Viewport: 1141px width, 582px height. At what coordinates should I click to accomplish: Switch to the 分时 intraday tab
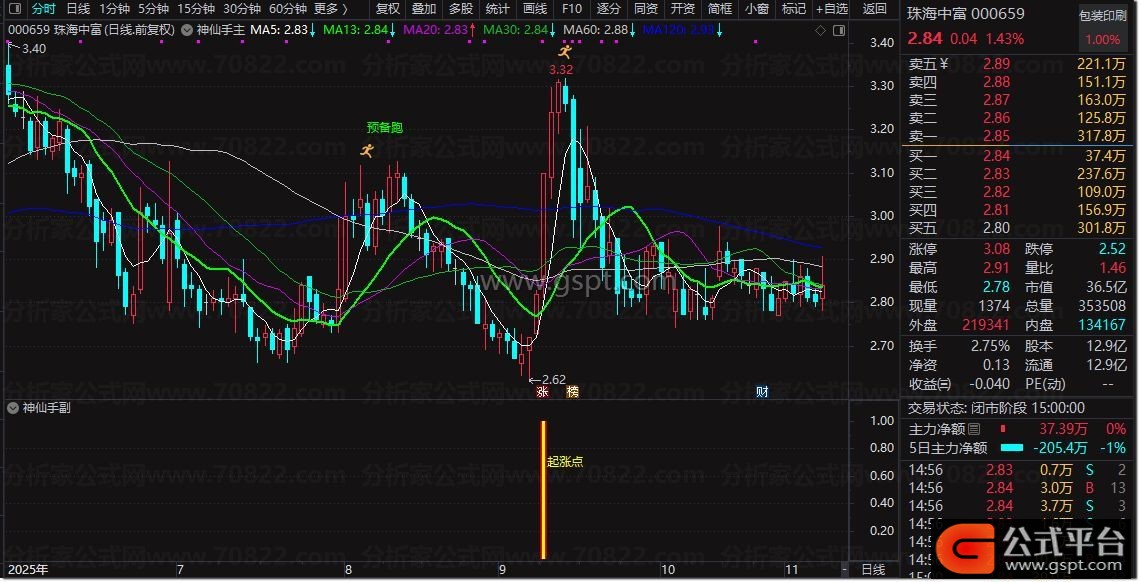[44, 9]
